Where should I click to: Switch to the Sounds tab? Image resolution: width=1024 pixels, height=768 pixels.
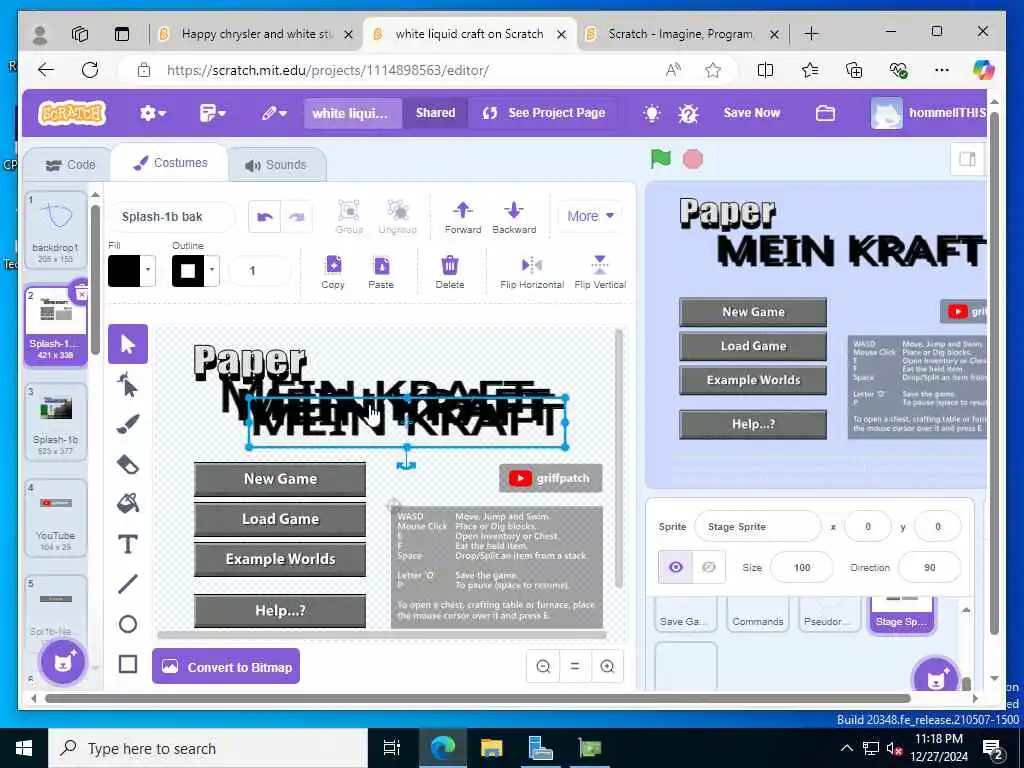[x=276, y=165]
